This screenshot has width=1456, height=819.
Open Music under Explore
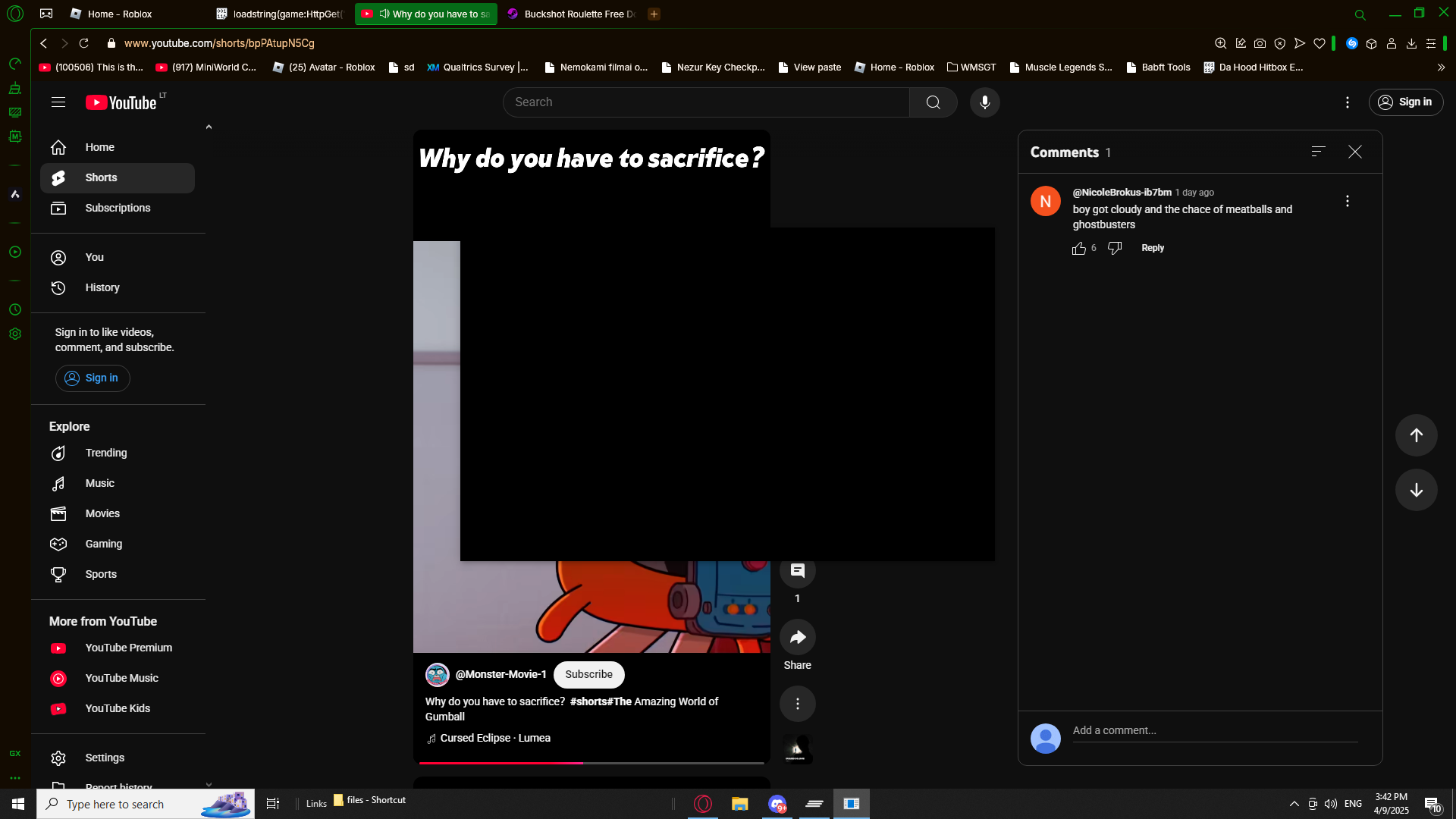[118, 483]
